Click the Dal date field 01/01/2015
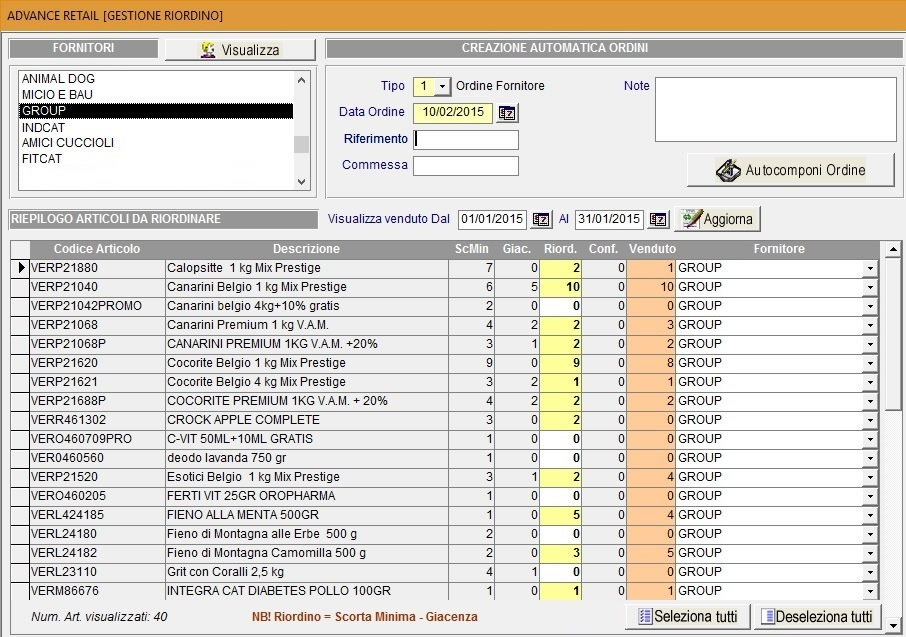This screenshot has width=906, height=637. [x=492, y=220]
